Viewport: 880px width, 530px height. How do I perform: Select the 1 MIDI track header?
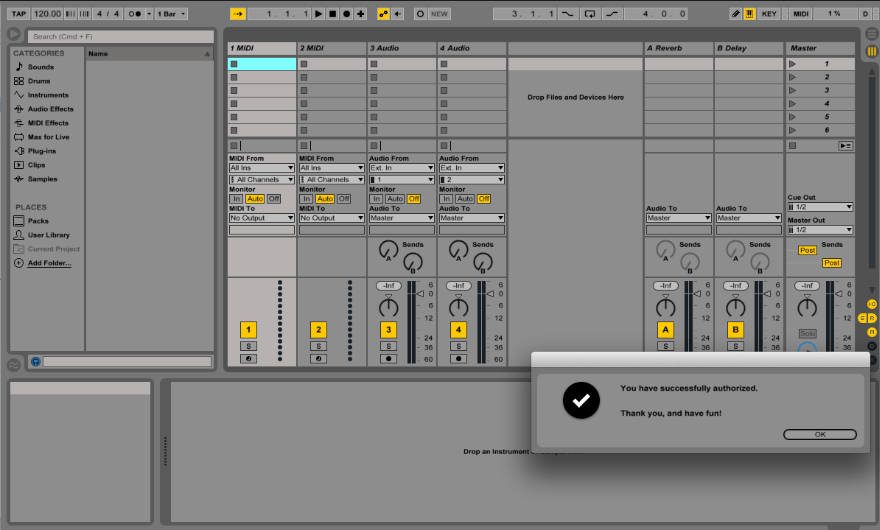pos(262,48)
